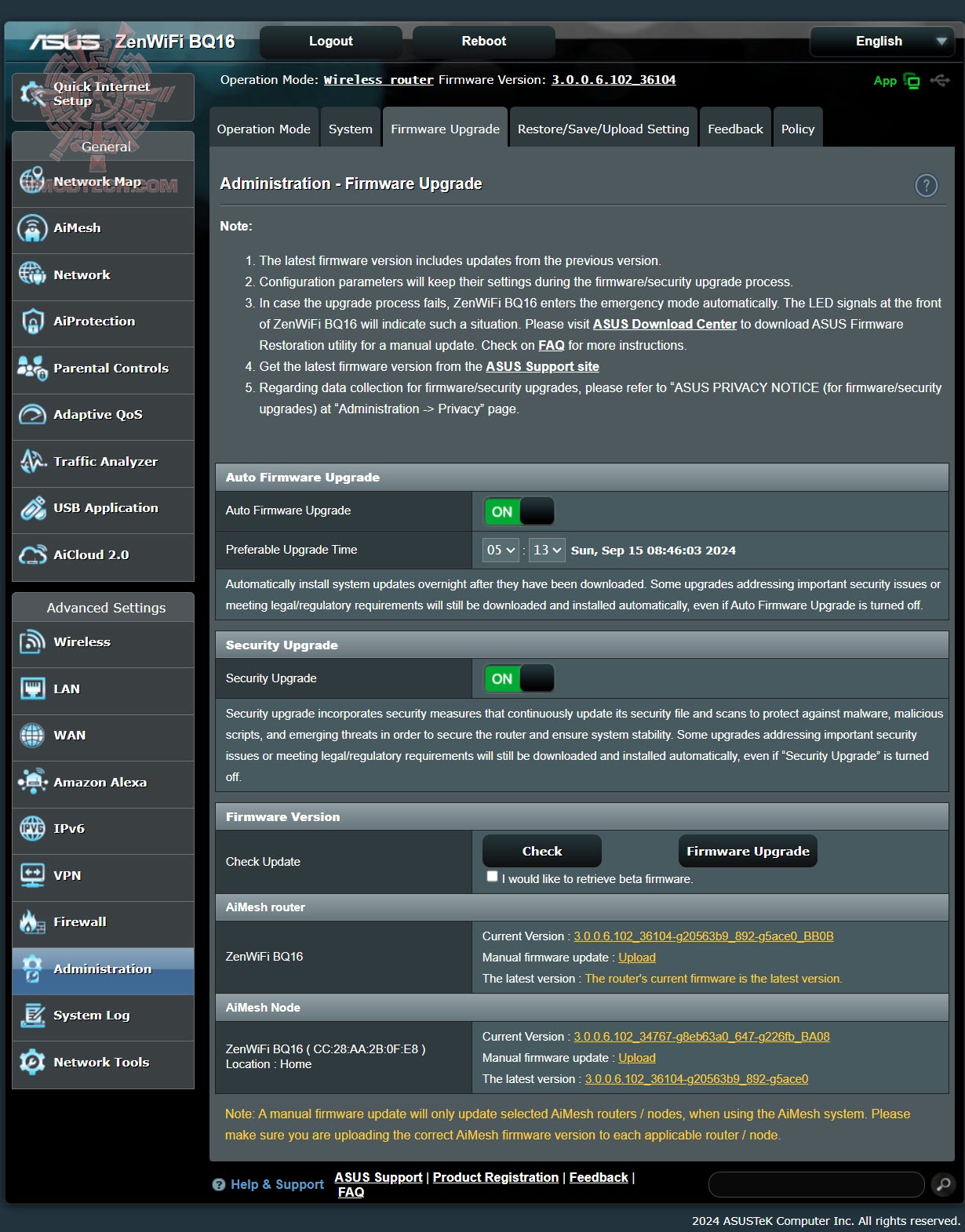The image size is (965, 1232).
Task: Open the upgrade hour dropdown
Action: pos(501,550)
